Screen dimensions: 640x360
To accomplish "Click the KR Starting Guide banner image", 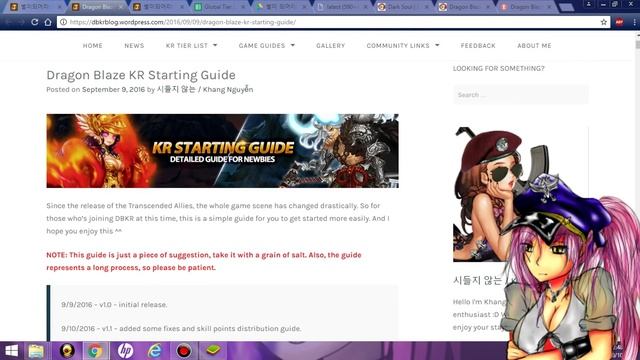I will pyautogui.click(x=222, y=151).
